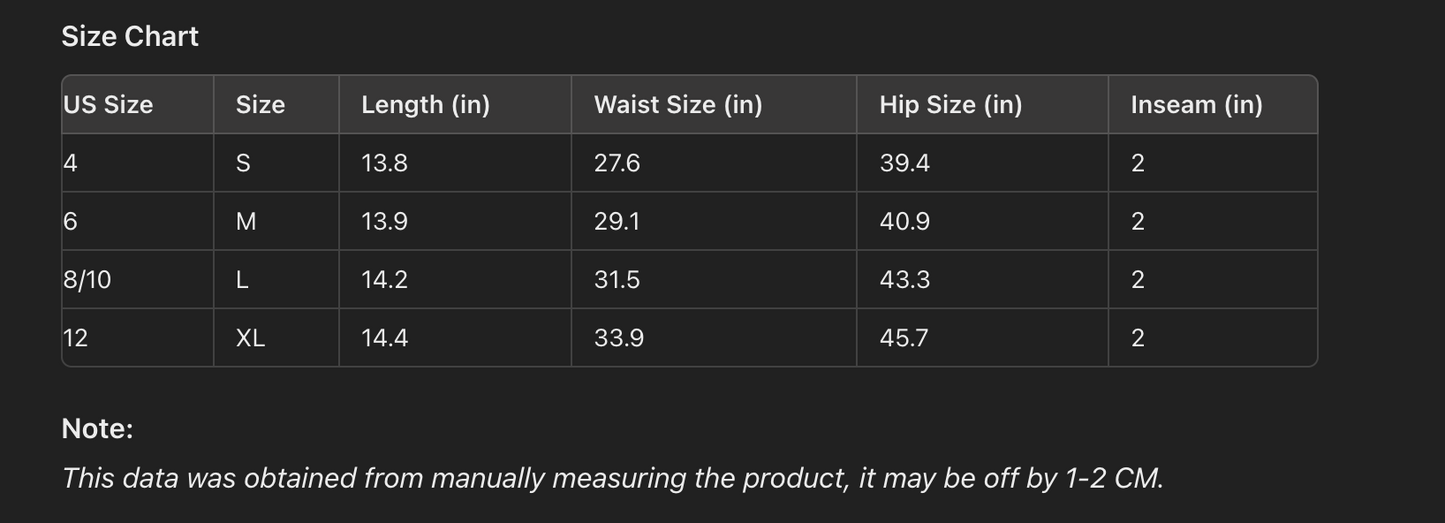Click the size S cell
This screenshot has width=1445, height=523.
coord(243,163)
